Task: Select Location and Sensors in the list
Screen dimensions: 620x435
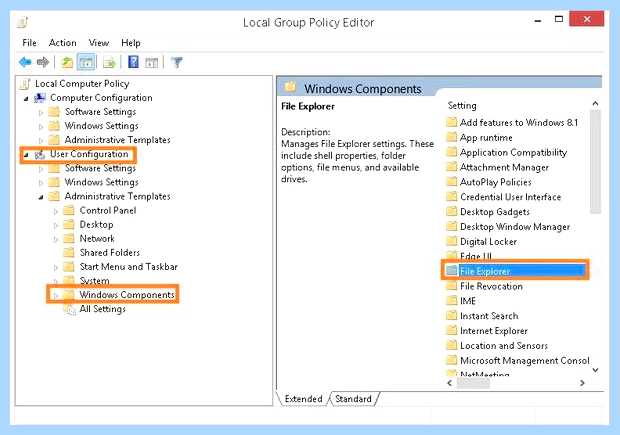Action: (504, 345)
